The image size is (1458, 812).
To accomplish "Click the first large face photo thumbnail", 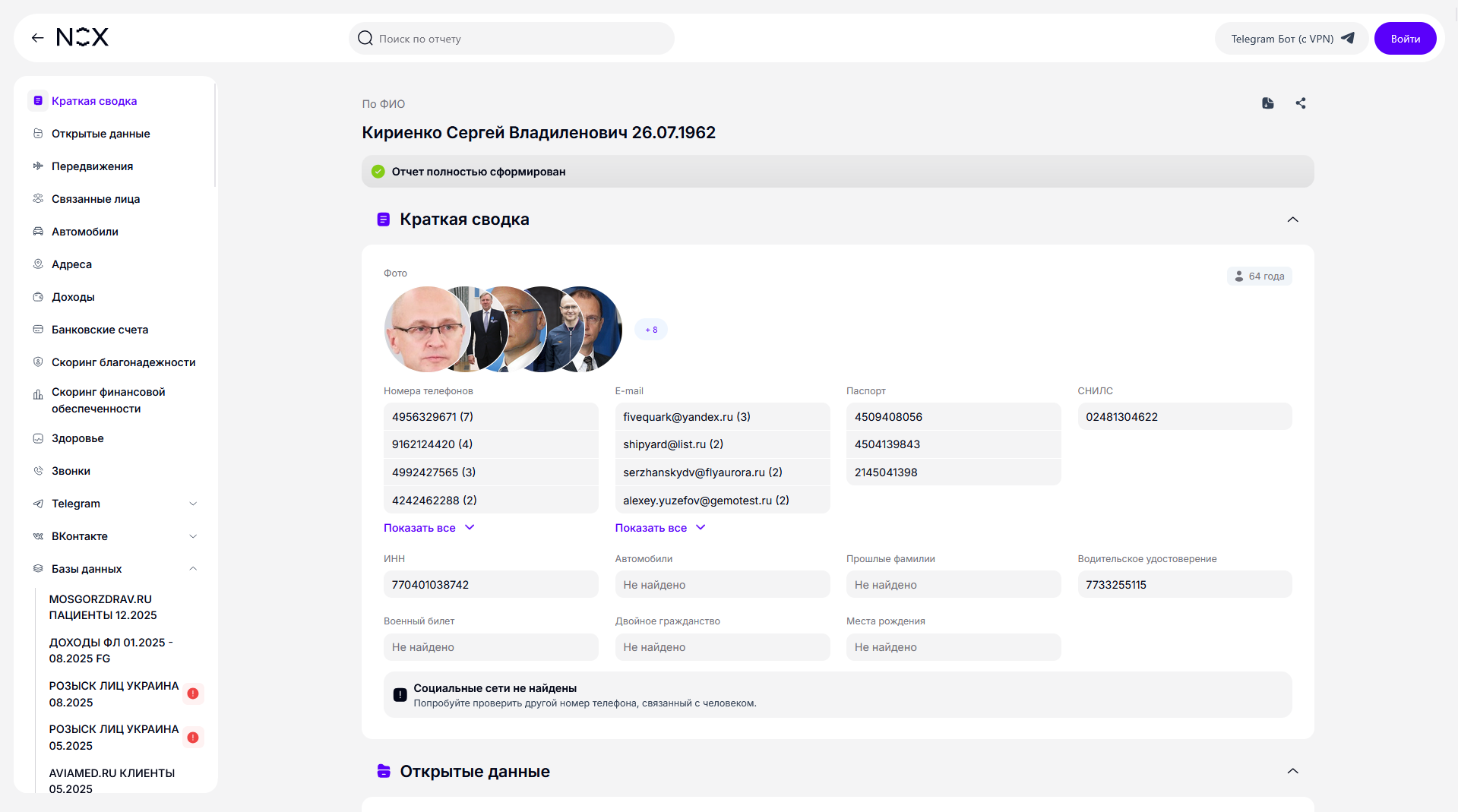I will (427, 330).
